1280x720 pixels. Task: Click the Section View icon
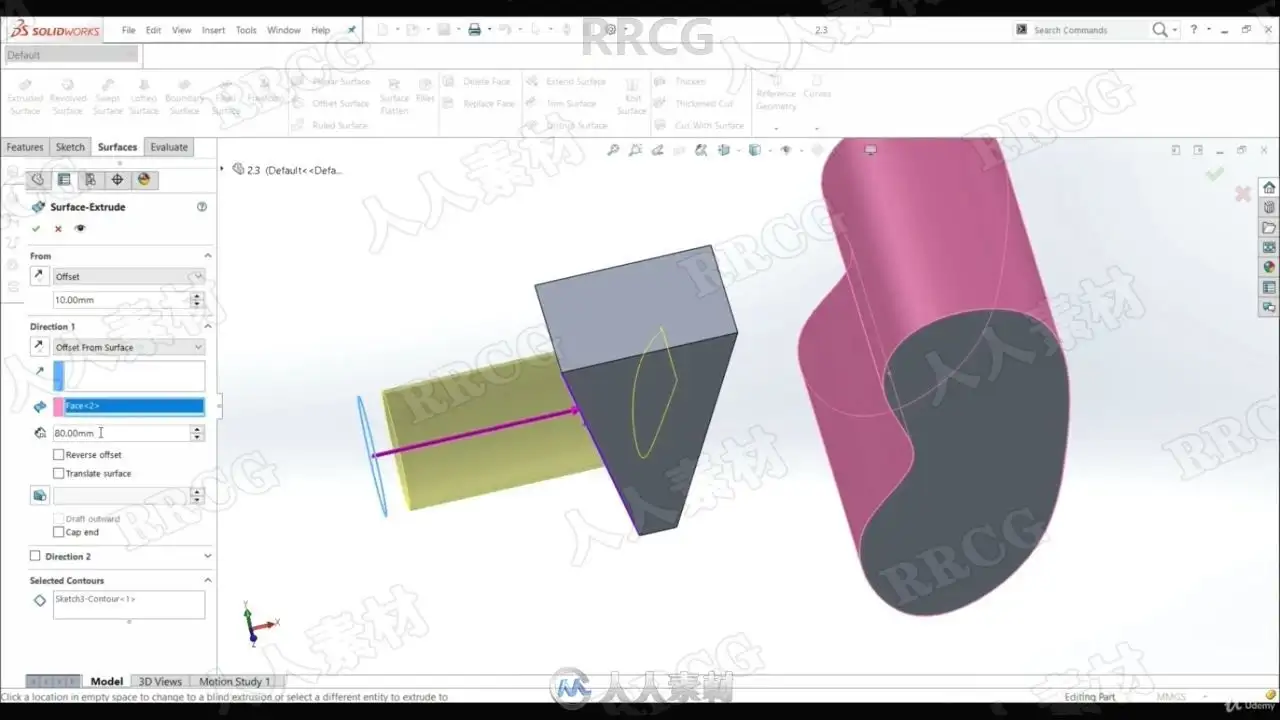coord(679,150)
